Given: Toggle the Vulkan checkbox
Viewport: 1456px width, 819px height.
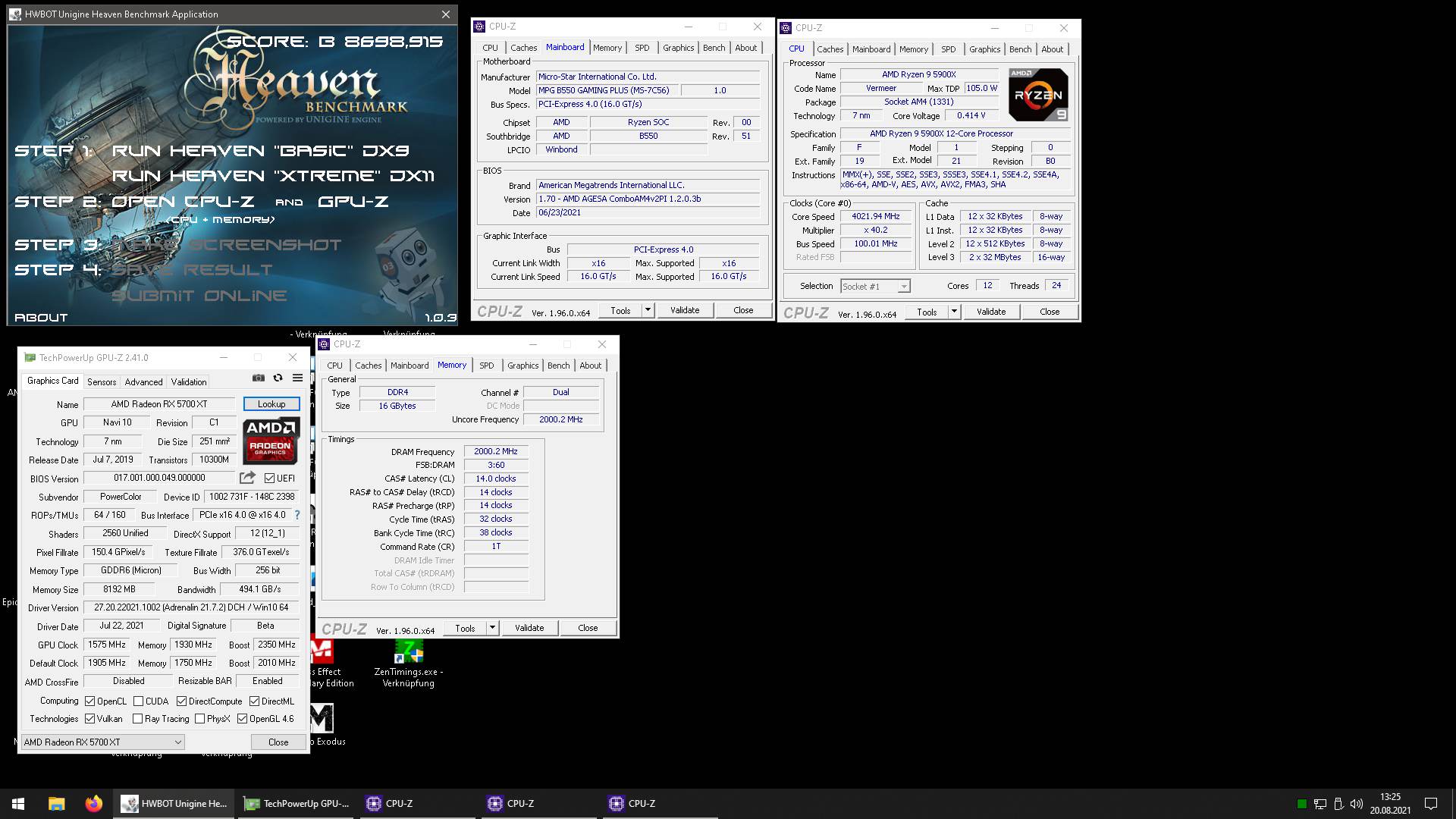Looking at the screenshot, I should [90, 719].
